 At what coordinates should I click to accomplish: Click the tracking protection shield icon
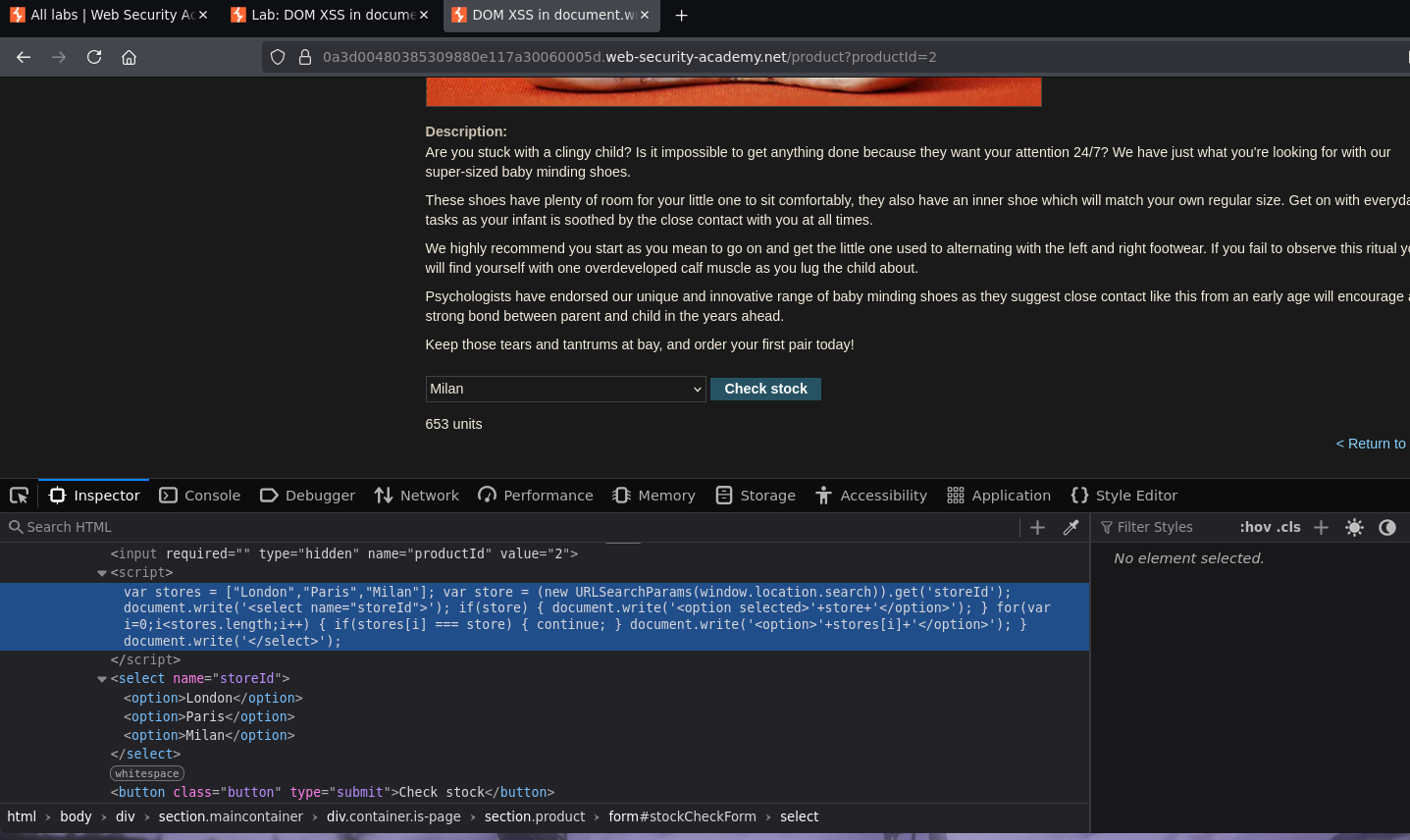(x=278, y=57)
